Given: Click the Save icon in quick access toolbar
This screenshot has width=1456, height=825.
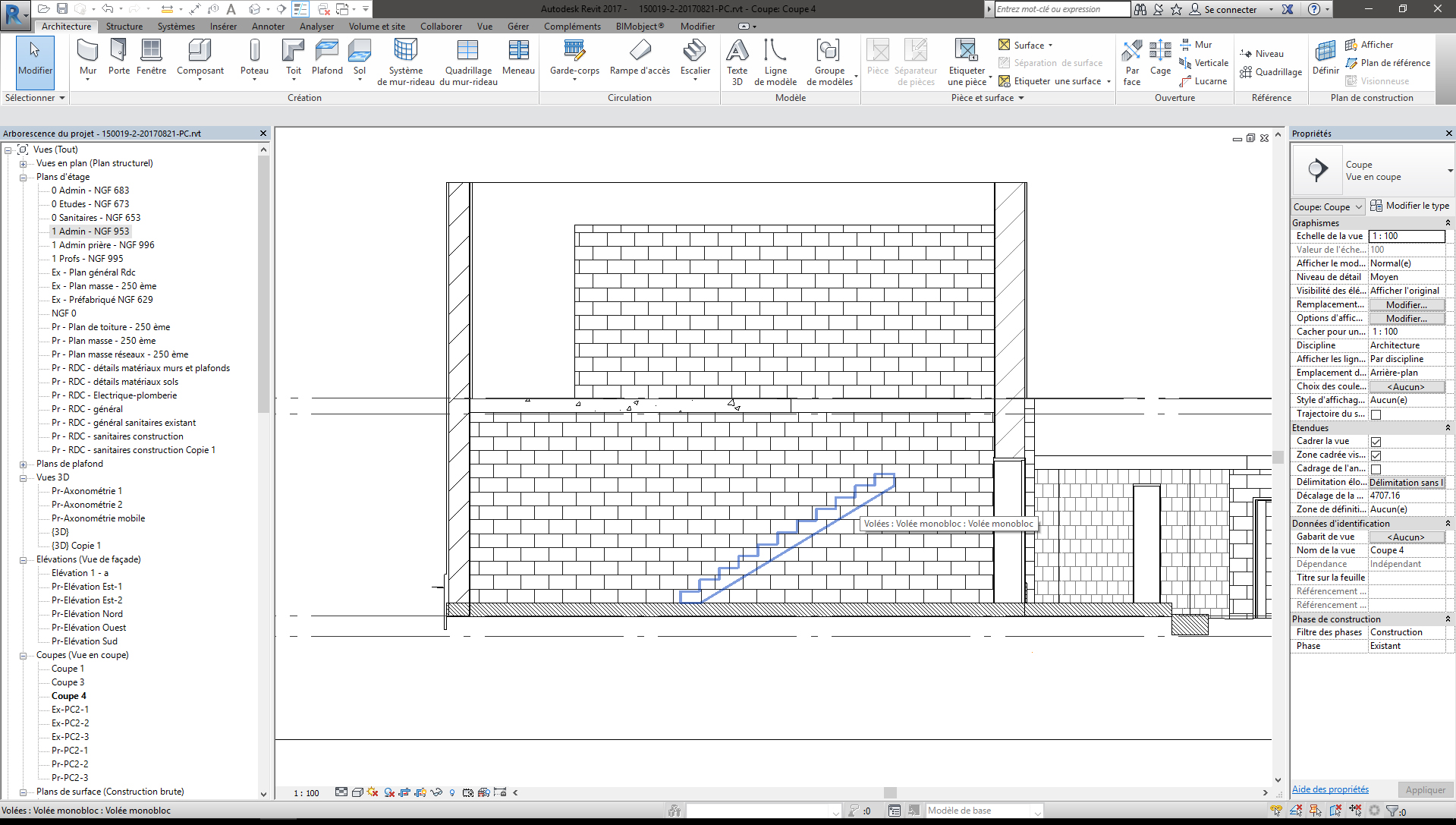Looking at the screenshot, I should pos(62,9).
